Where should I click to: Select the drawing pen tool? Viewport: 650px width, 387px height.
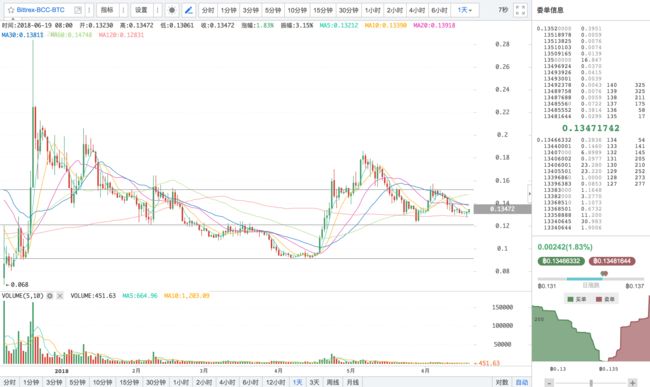pos(189,10)
